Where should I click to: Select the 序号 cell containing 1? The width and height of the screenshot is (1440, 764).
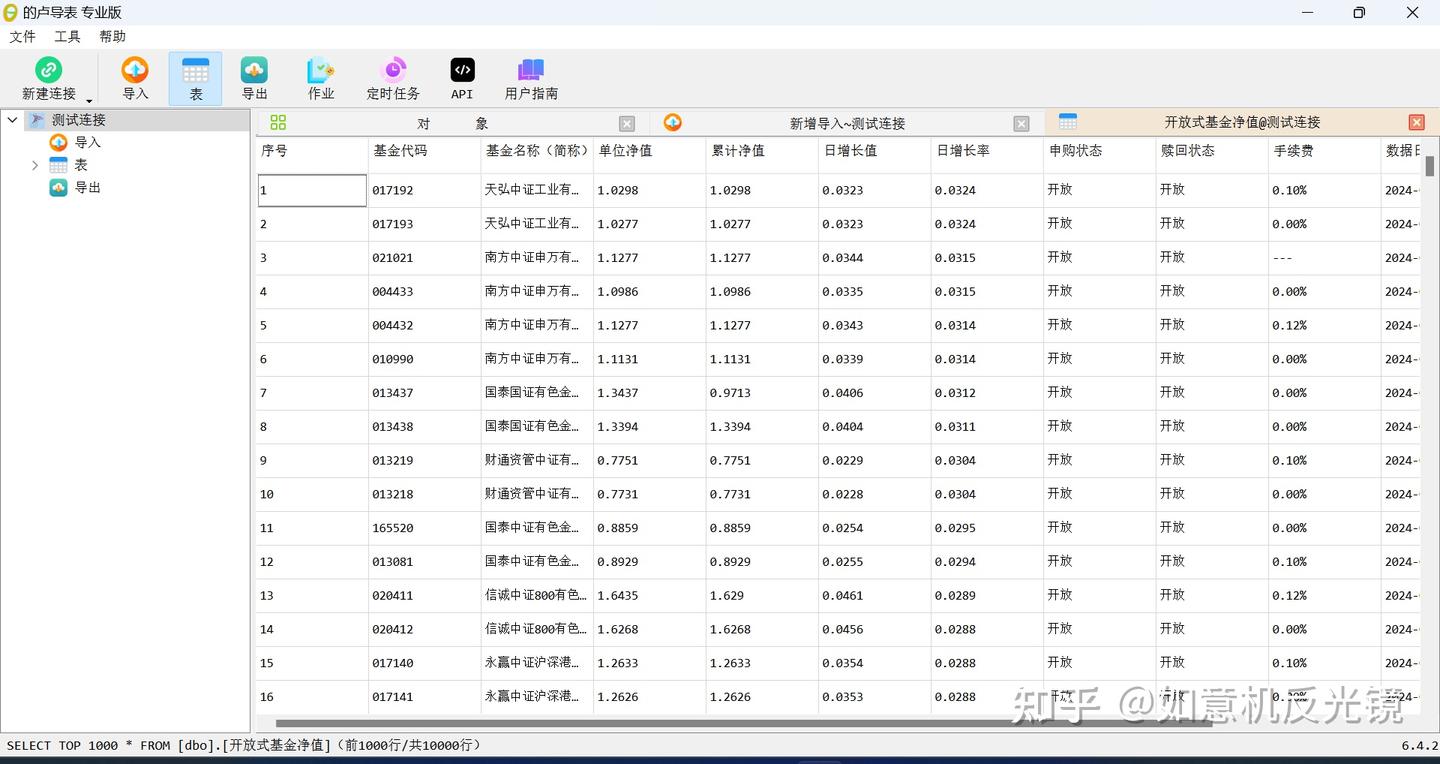[312, 190]
